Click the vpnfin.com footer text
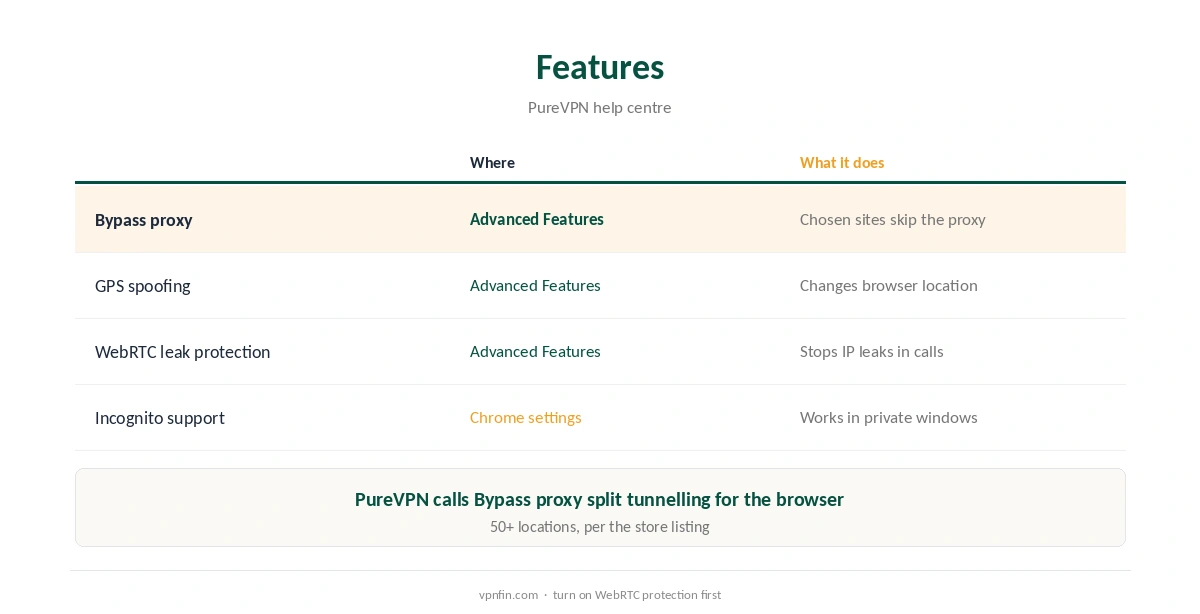This screenshot has height=614, width=1200. [509, 595]
